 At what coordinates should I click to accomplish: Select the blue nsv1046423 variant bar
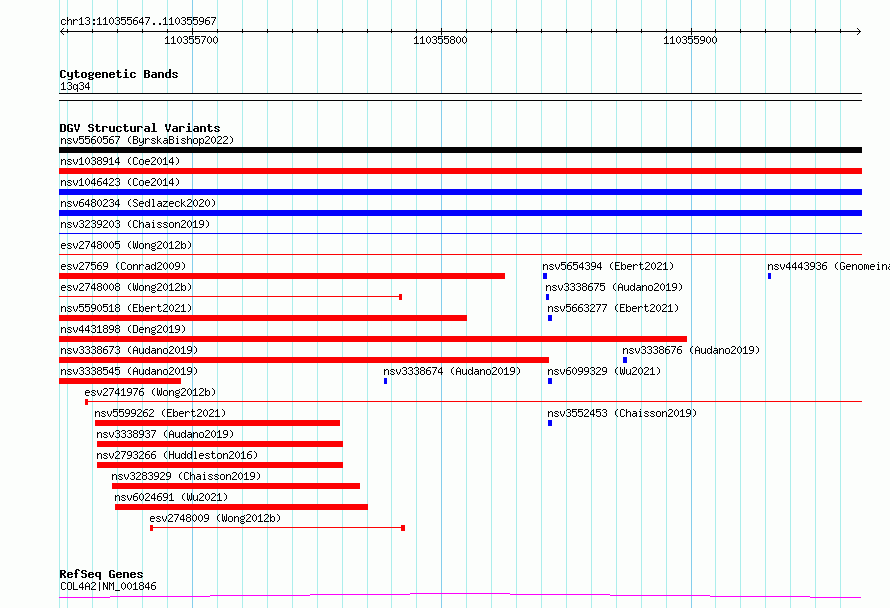point(460,192)
